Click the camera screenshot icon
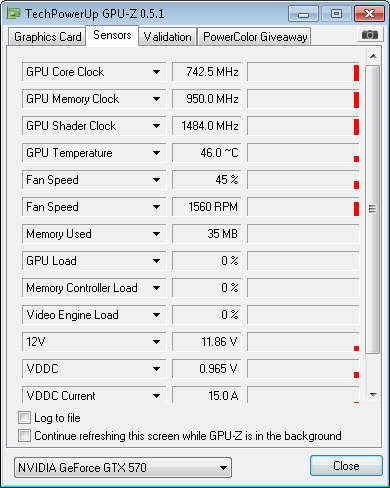390x488 pixels. coord(370,35)
